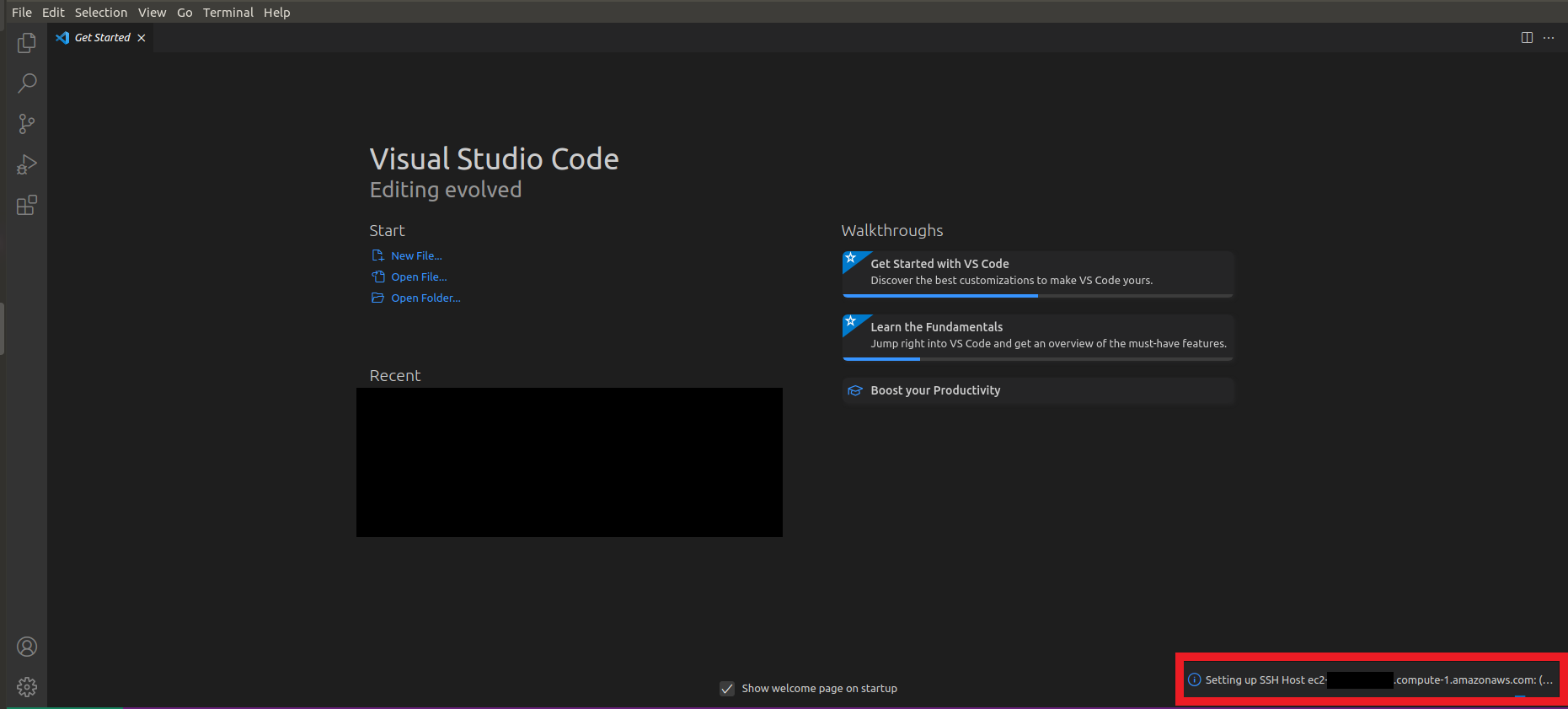Open the Help menu
The height and width of the screenshot is (709, 1568).
point(276,13)
